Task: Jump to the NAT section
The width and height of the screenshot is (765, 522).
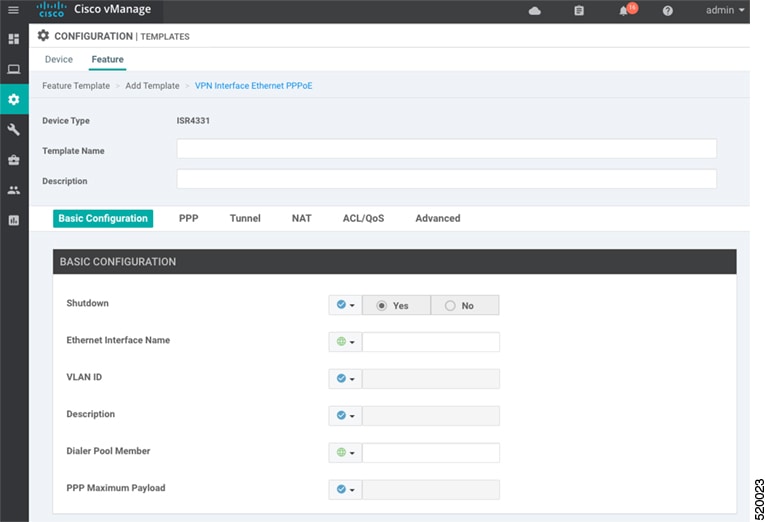Action: pos(302,219)
